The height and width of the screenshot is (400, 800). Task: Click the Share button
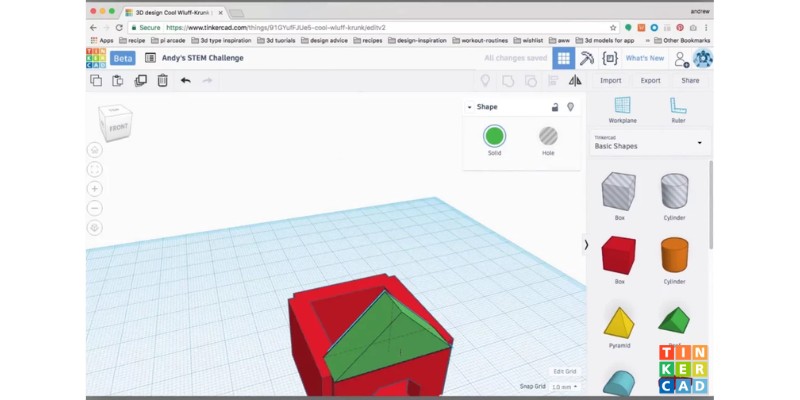click(690, 81)
